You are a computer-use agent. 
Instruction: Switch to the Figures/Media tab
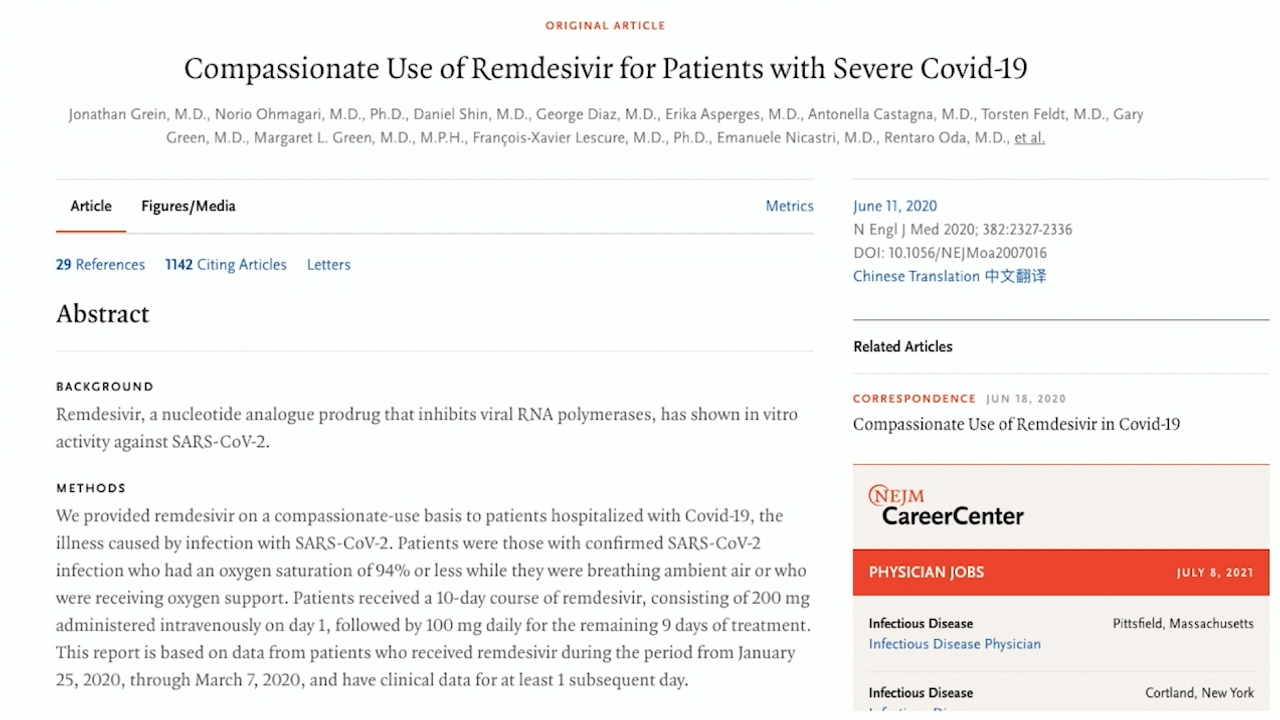pyautogui.click(x=188, y=206)
